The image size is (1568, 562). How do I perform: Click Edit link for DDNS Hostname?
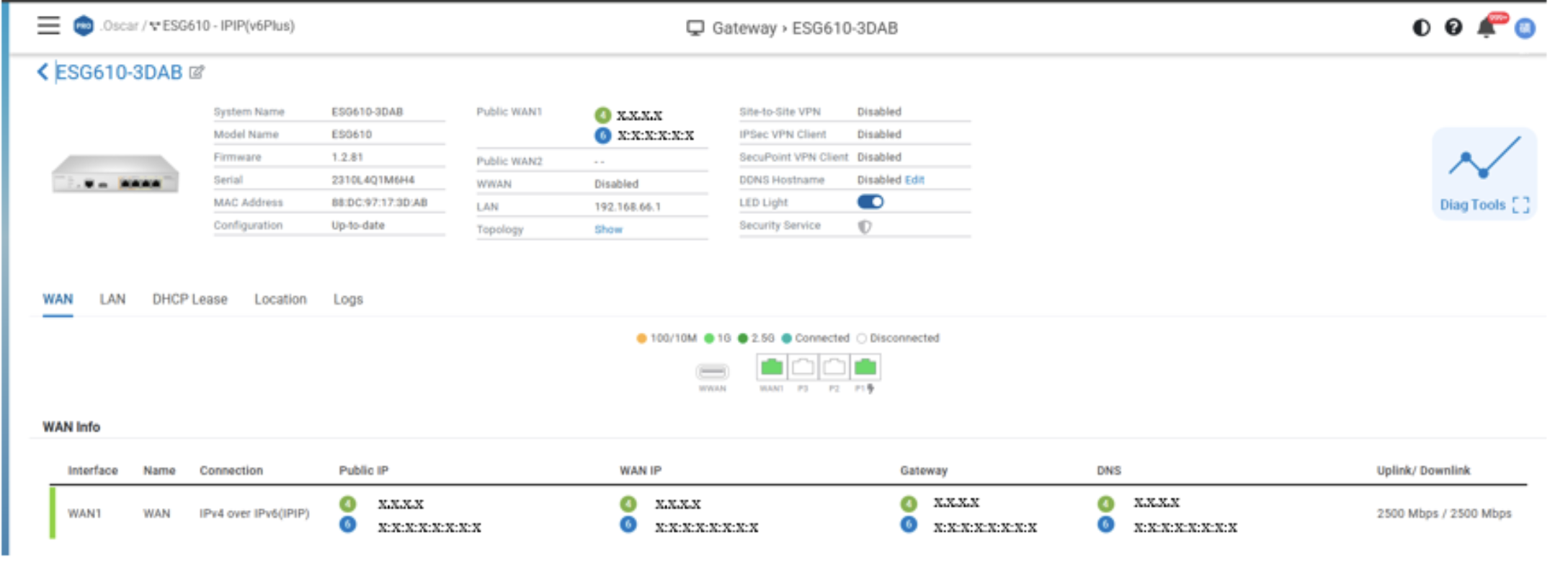click(x=914, y=180)
